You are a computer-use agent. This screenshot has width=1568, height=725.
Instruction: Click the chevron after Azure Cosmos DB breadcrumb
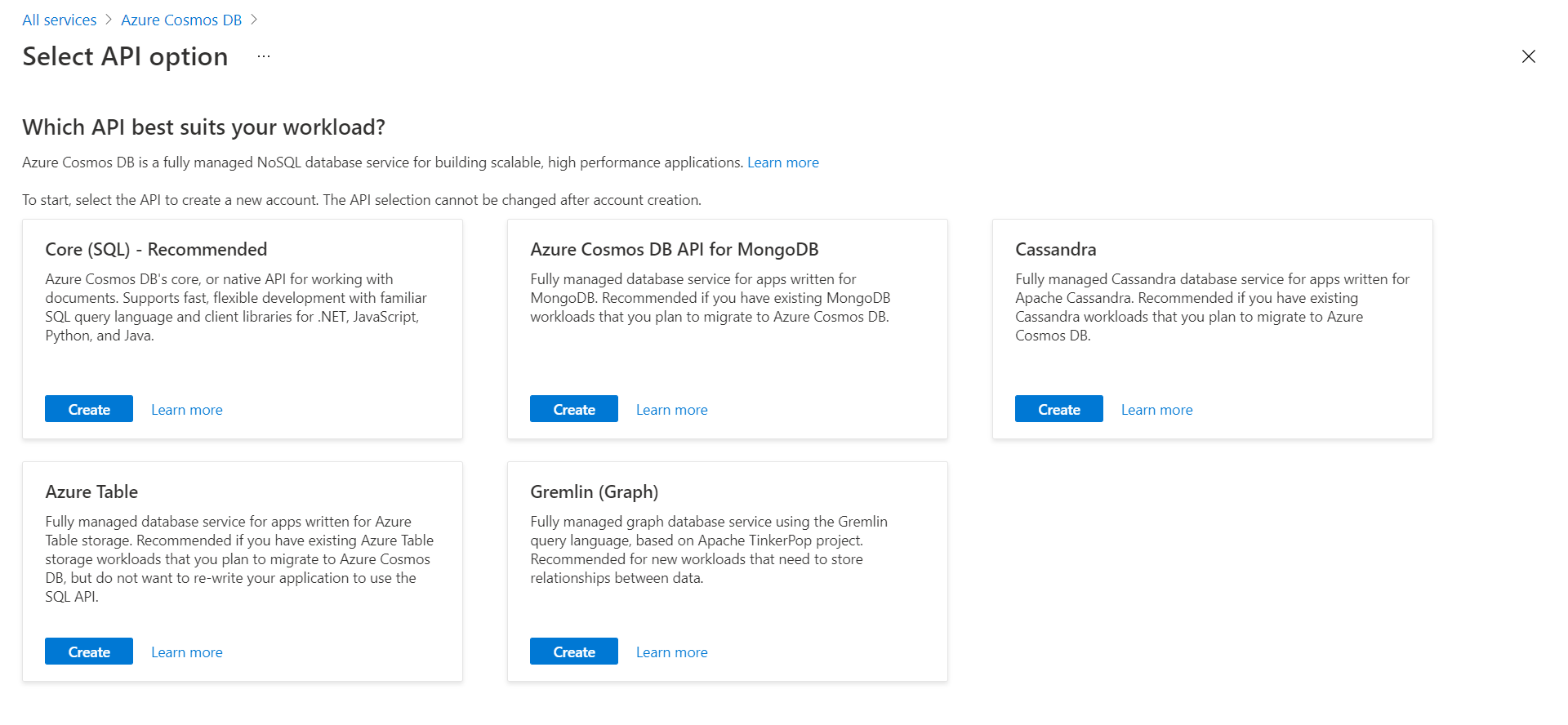tap(254, 20)
